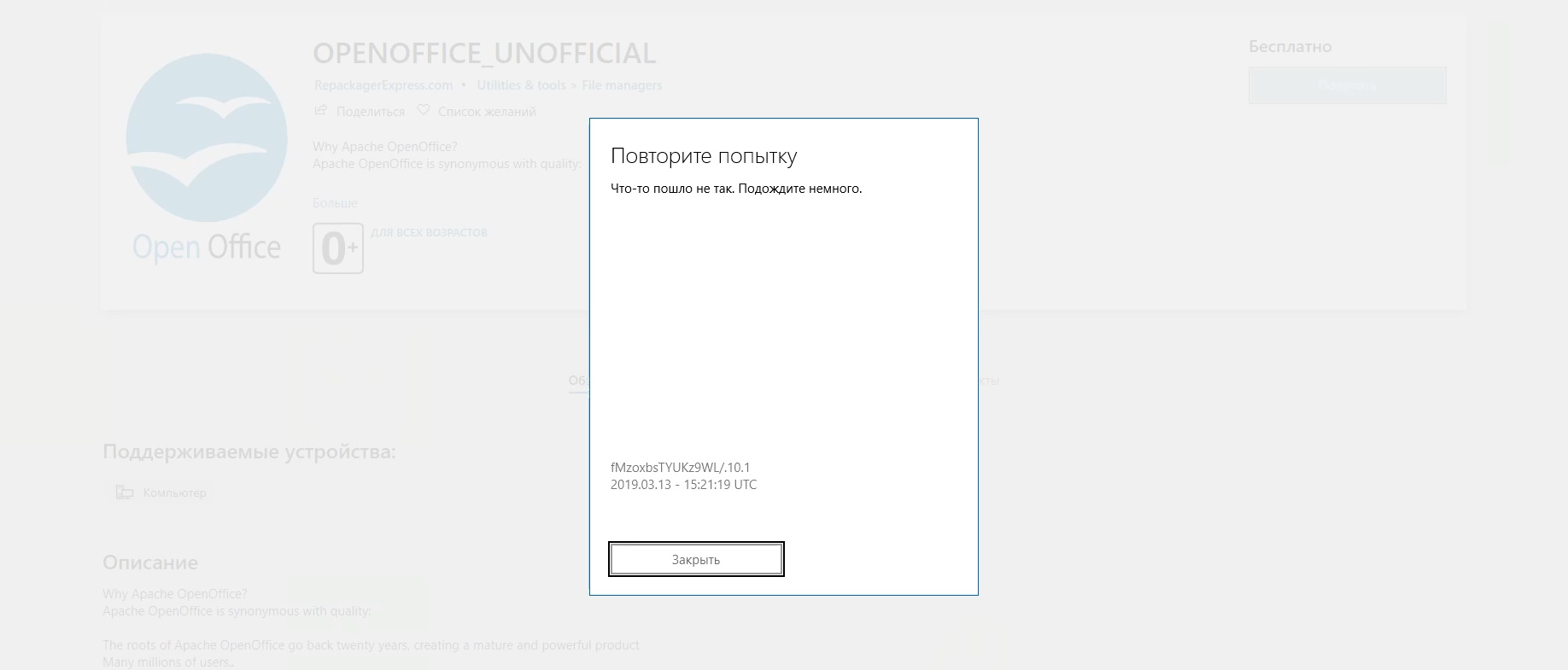Screen dimensions: 1568x670
Task: Open the RepackagerExpress.com publisher link
Action: pos(383,85)
